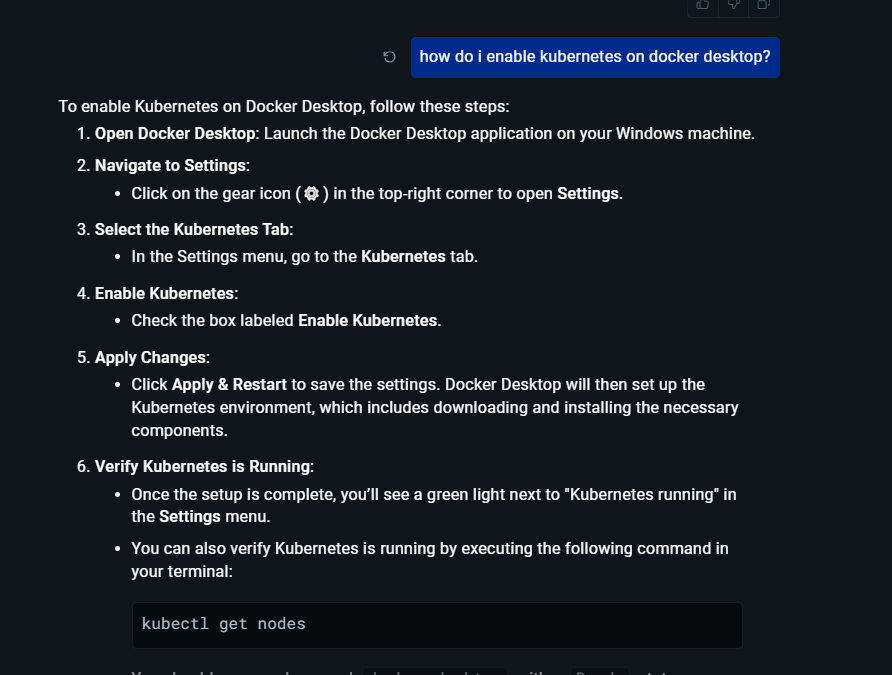The image size is (892, 675).
Task: Click the bullet 'You can also verify Kubernetes is running'
Action: pyautogui.click(x=430, y=560)
